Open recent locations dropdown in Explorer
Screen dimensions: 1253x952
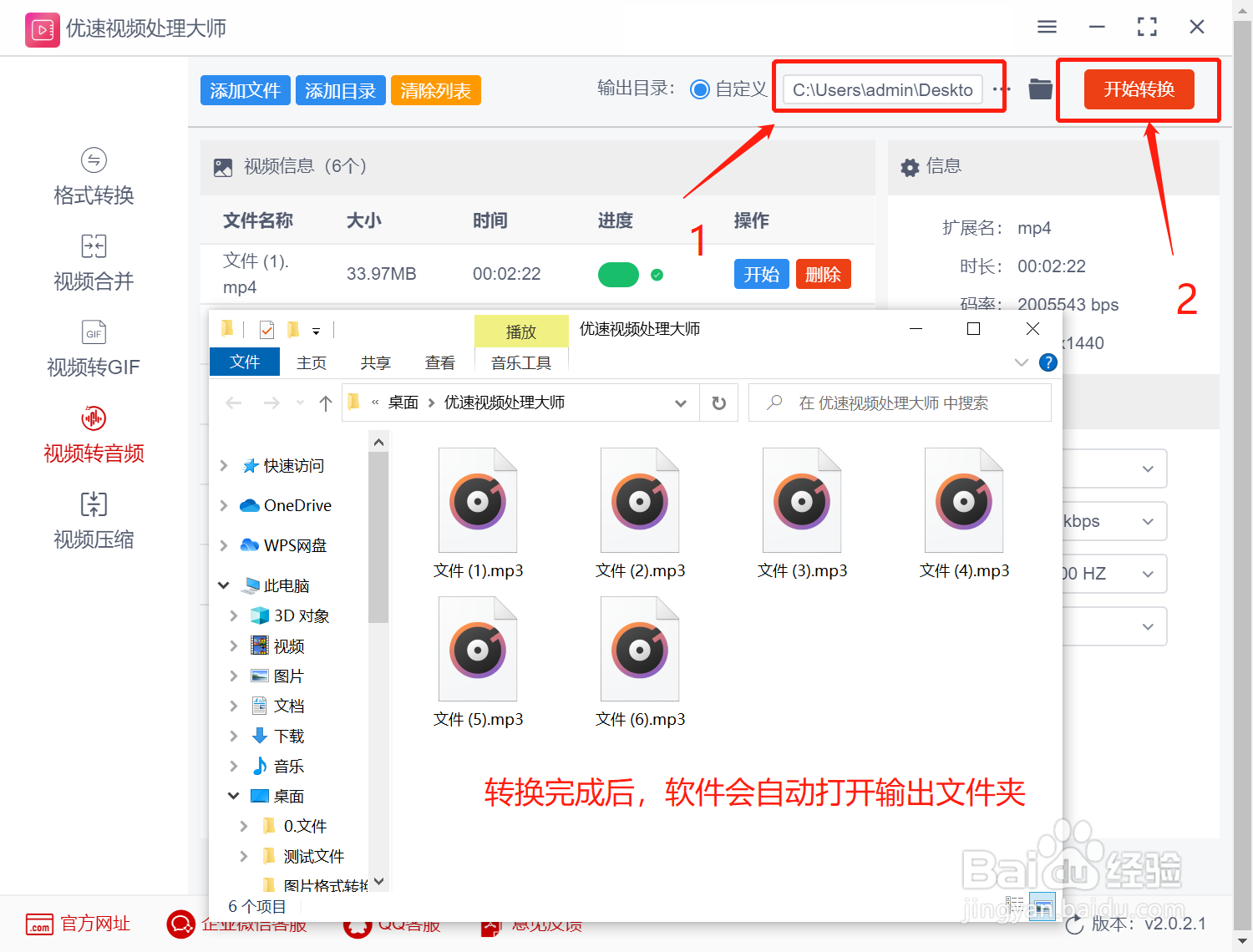300,403
